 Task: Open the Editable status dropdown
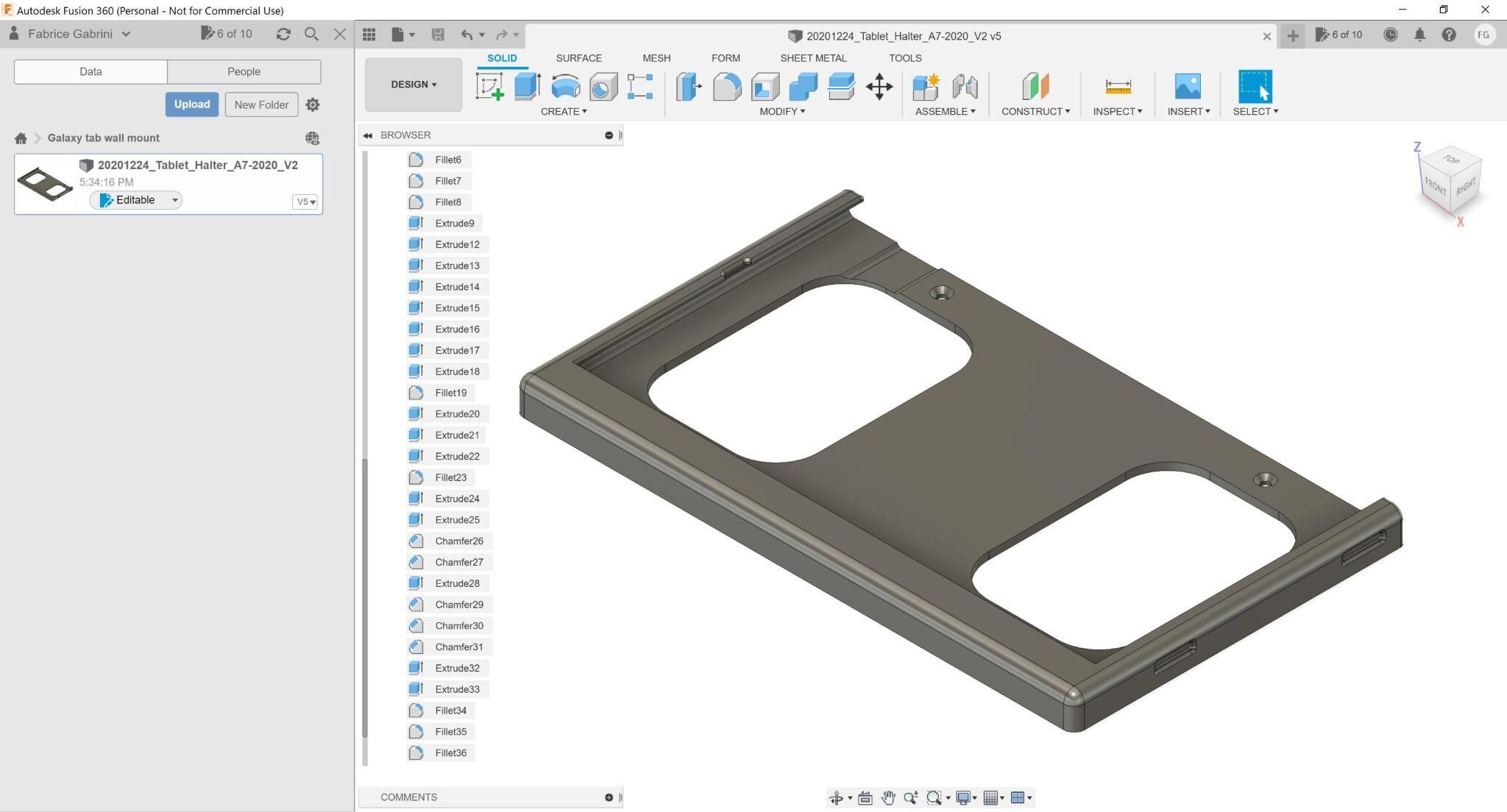click(136, 200)
